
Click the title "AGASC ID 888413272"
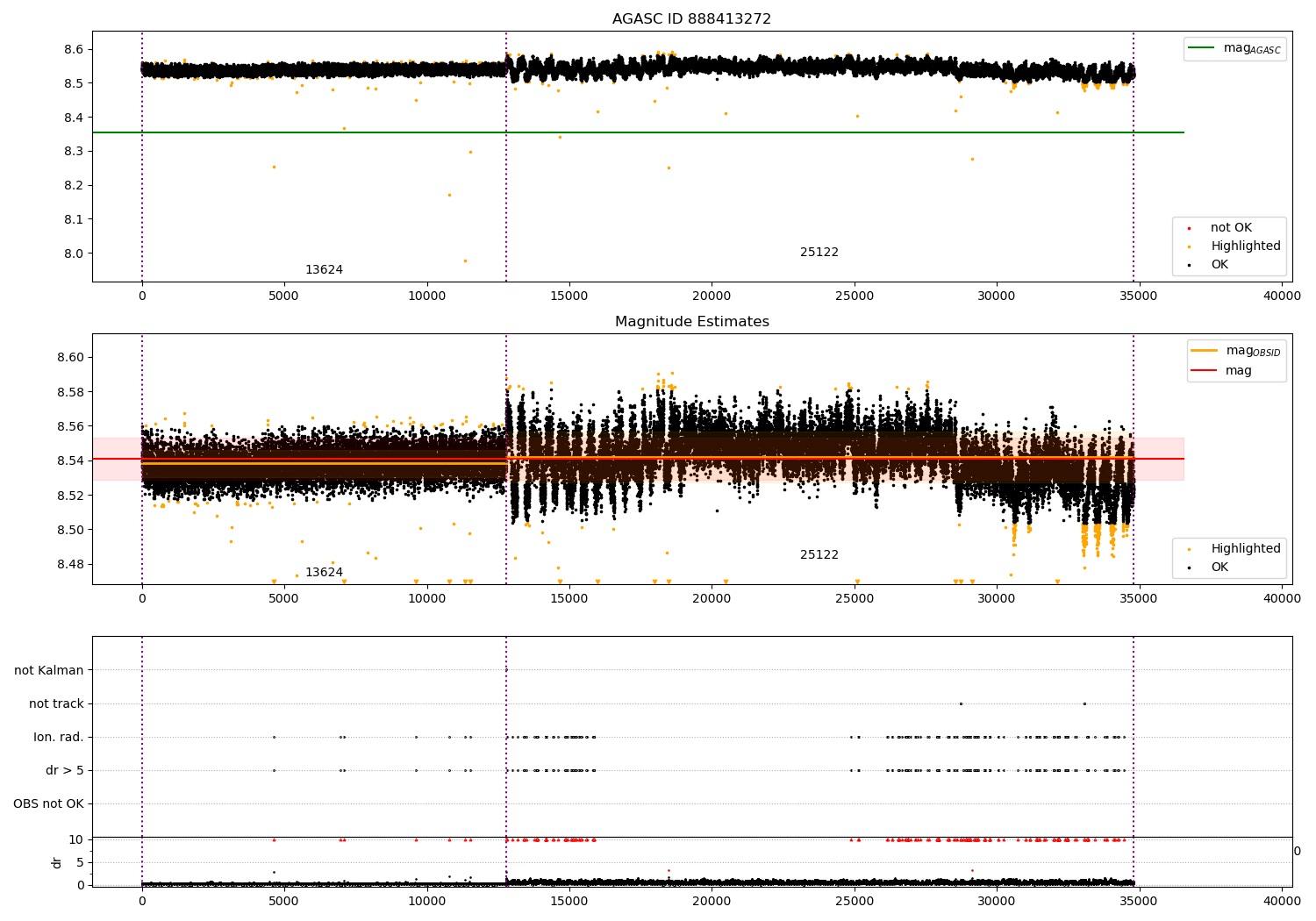(691, 19)
